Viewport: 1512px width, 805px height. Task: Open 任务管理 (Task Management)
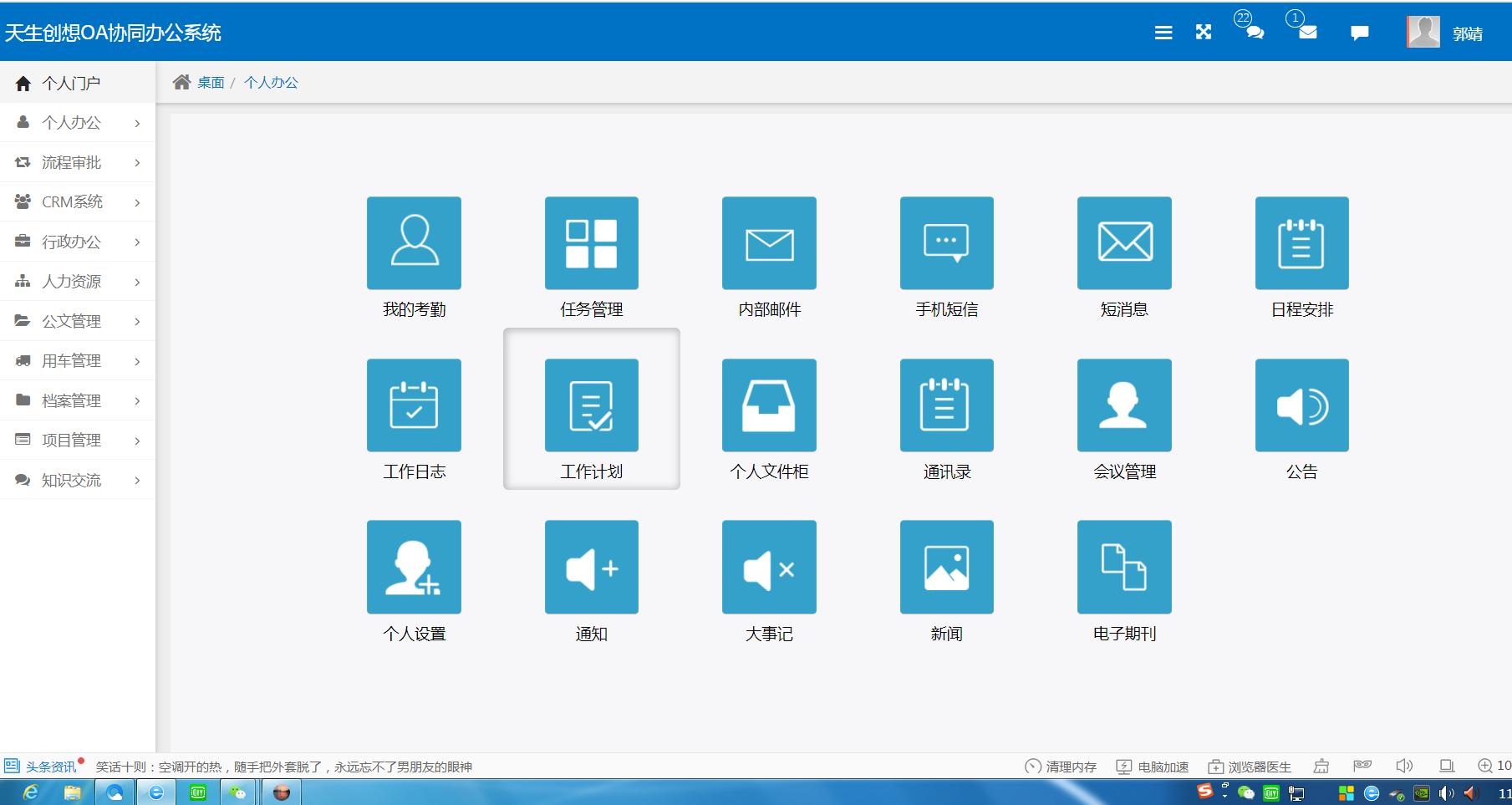(591, 243)
